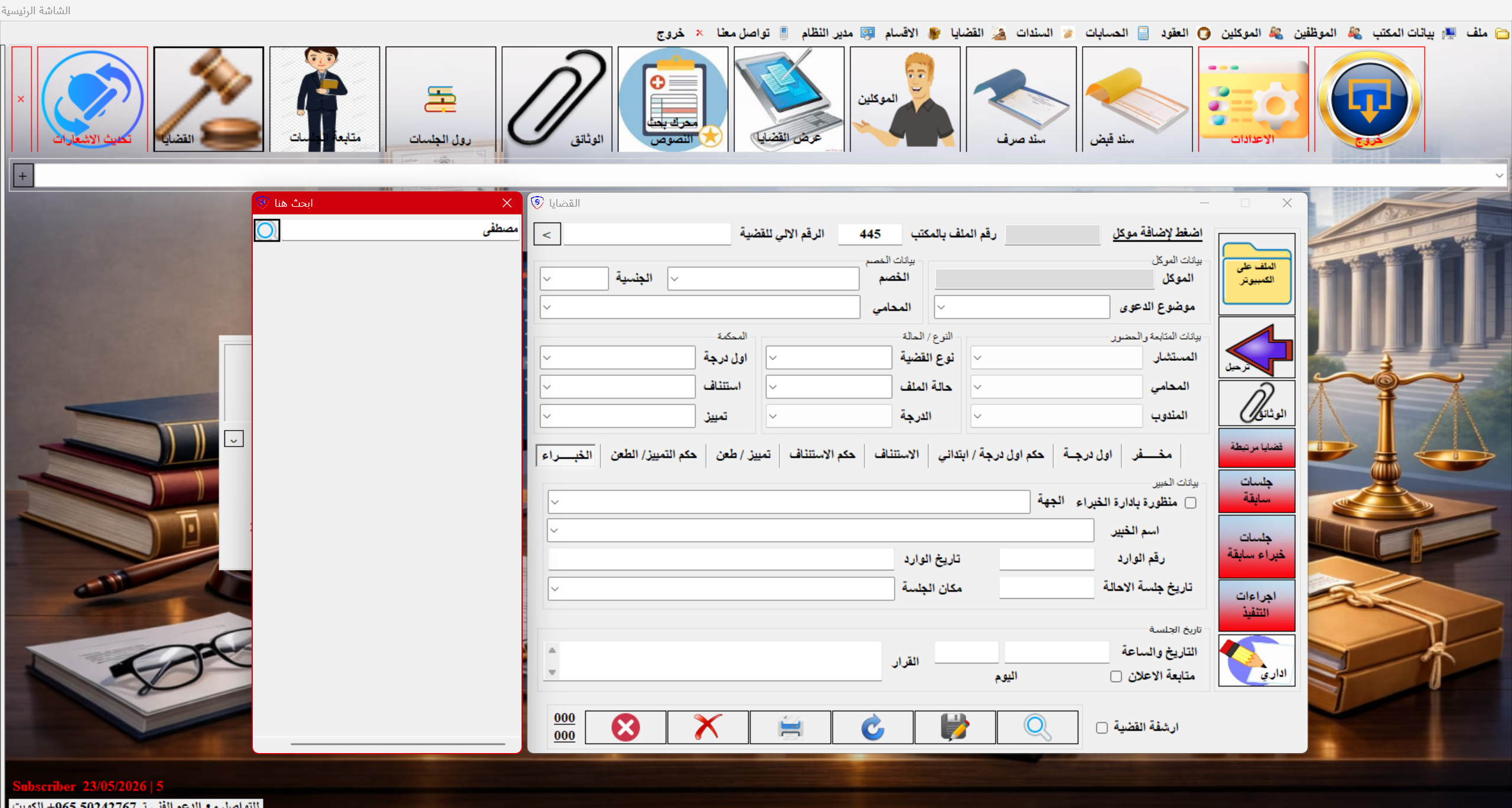Click the red circle cancel button
Screen dimensions: 1512x808
pyautogui.click(x=625, y=727)
